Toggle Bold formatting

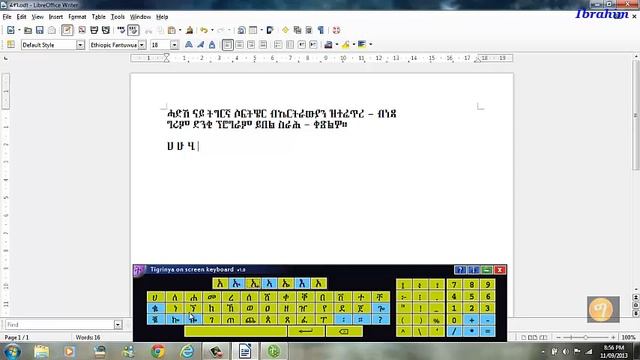tap(189, 44)
